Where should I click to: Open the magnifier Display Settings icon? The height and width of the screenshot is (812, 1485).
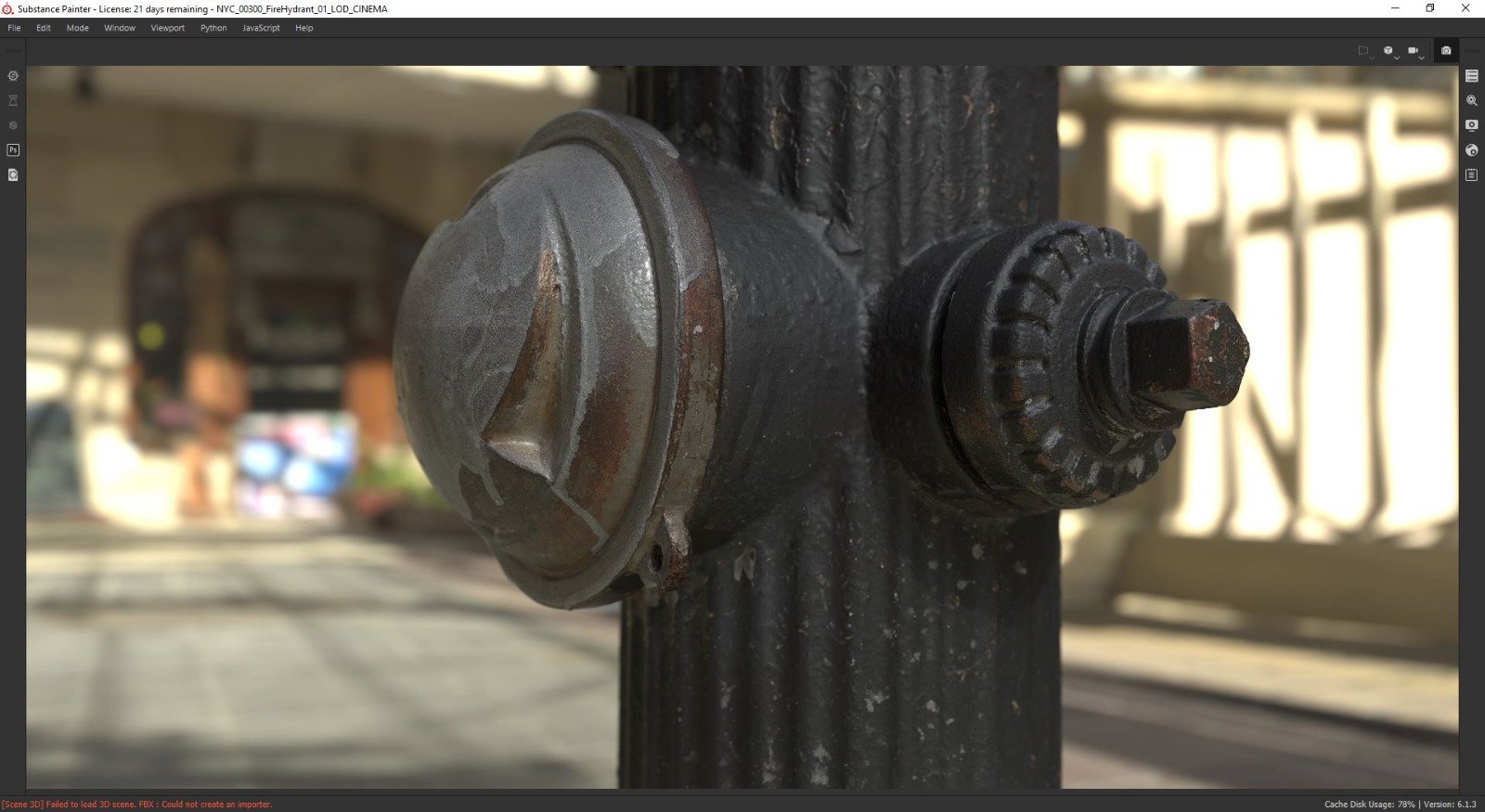point(1472,100)
